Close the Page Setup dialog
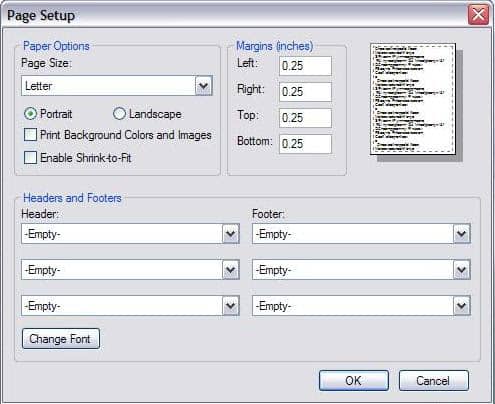The width and height of the screenshot is (495, 404). tap(478, 15)
